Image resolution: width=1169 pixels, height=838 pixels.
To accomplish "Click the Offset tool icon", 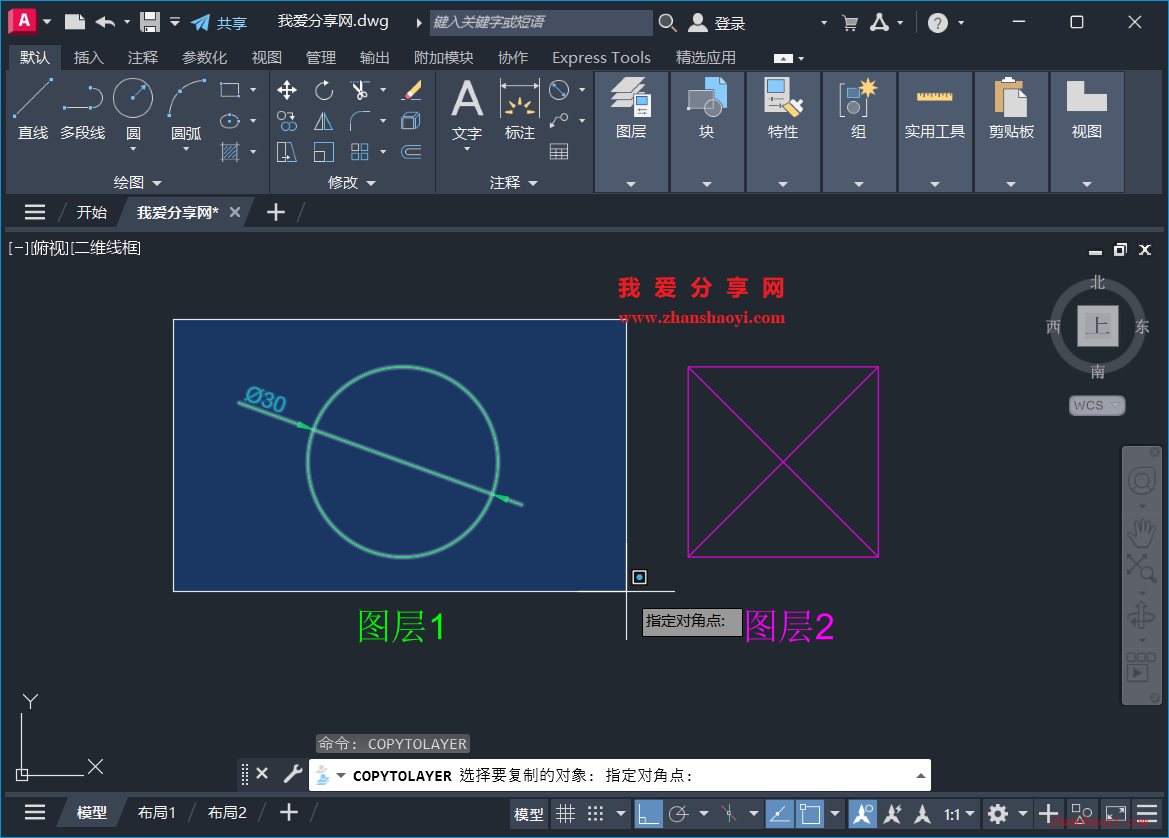I will pyautogui.click(x=411, y=152).
